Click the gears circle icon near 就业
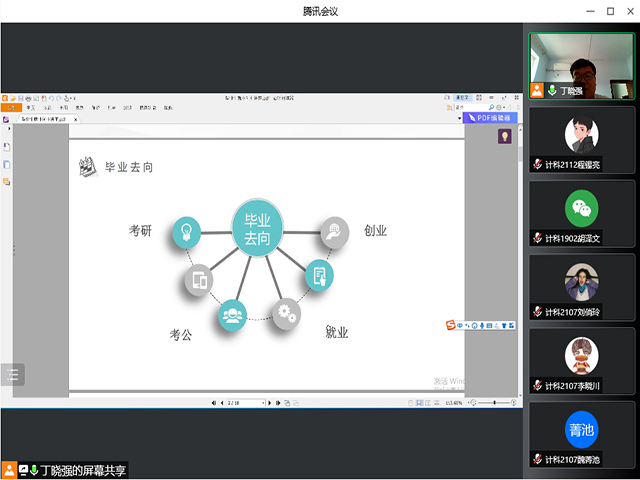The width and height of the screenshot is (640, 480). pos(287,313)
